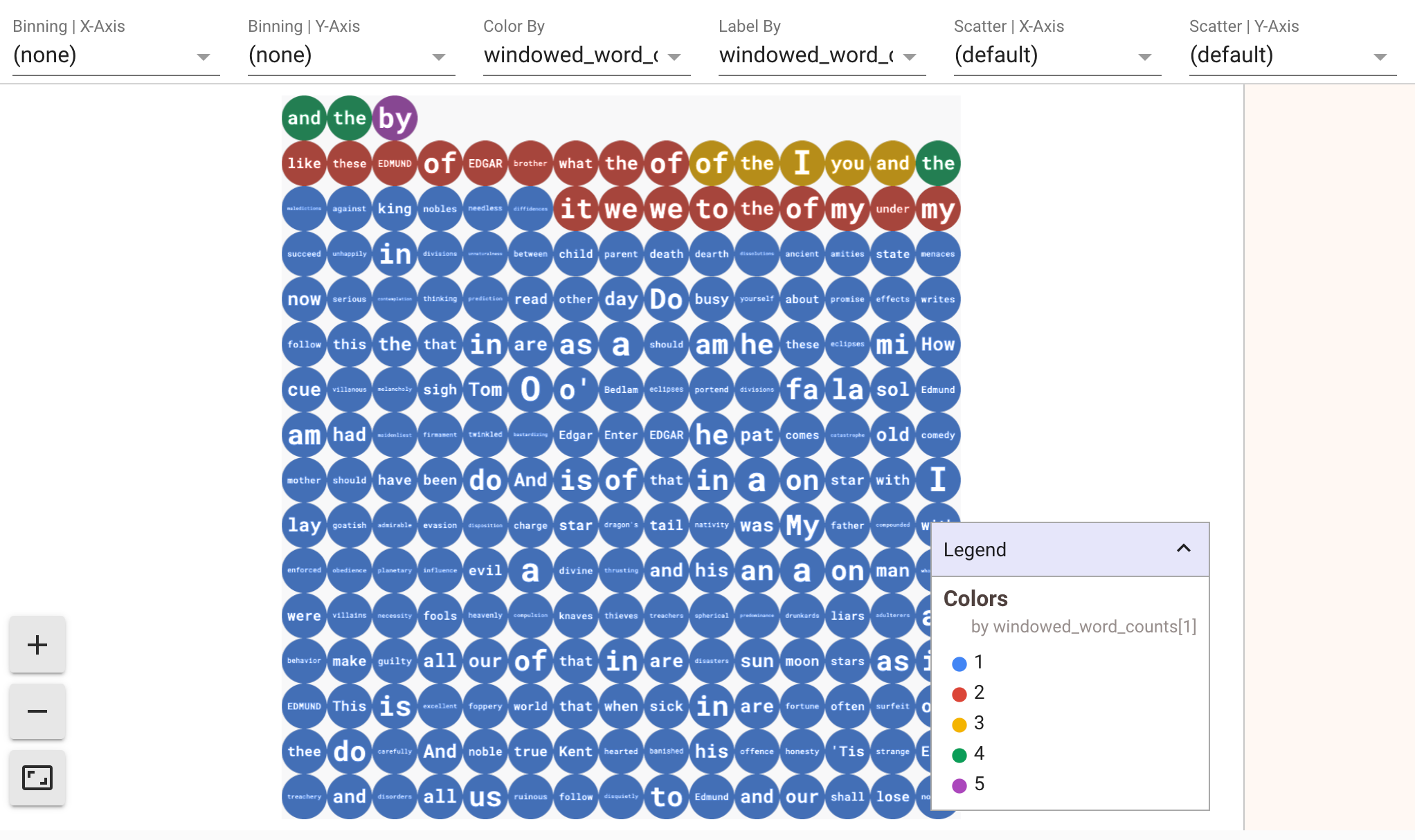Click the fit to screen icon
Screen dimensions: 1415x840
coord(37,778)
